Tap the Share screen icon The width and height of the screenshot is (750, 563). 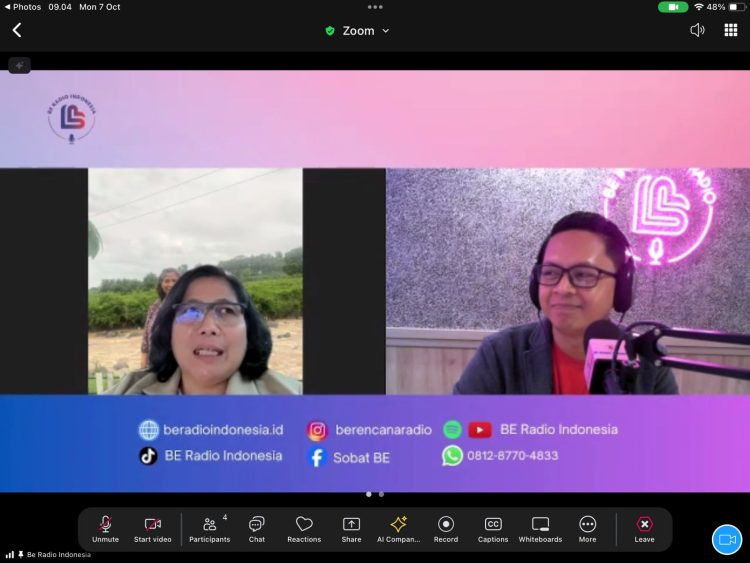pyautogui.click(x=351, y=528)
